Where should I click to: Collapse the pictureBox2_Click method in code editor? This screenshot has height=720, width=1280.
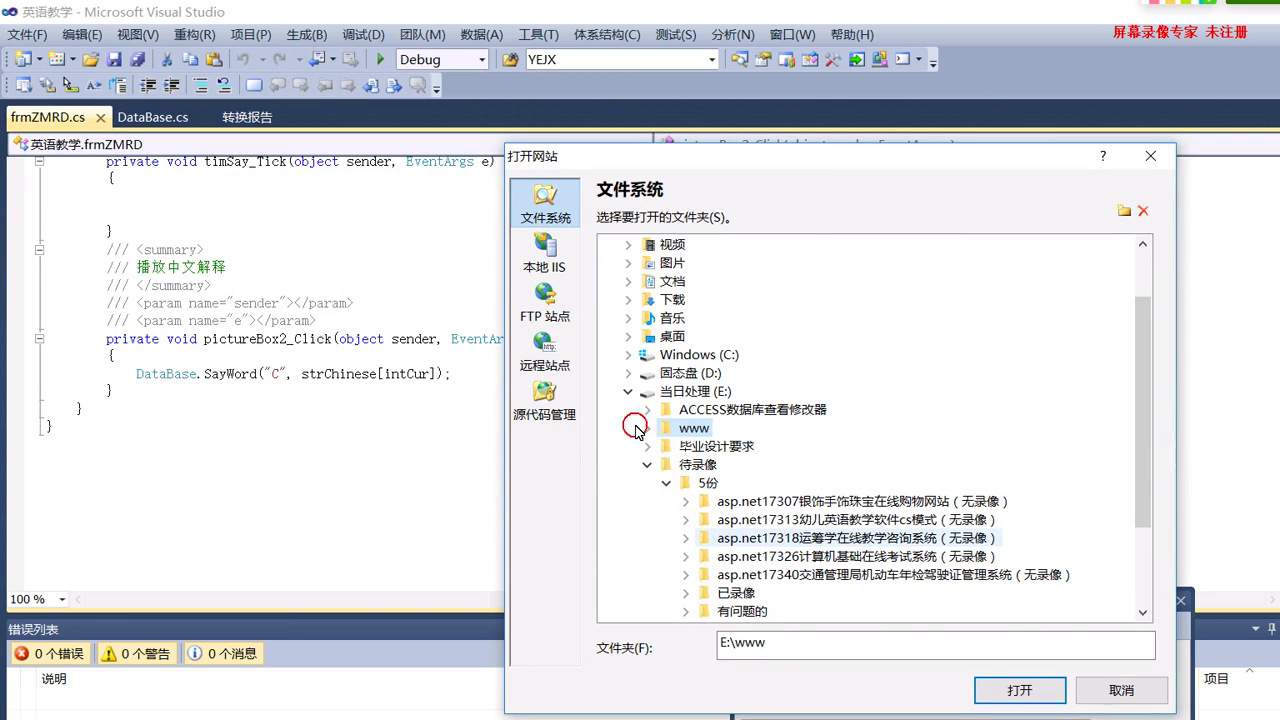click(39, 339)
